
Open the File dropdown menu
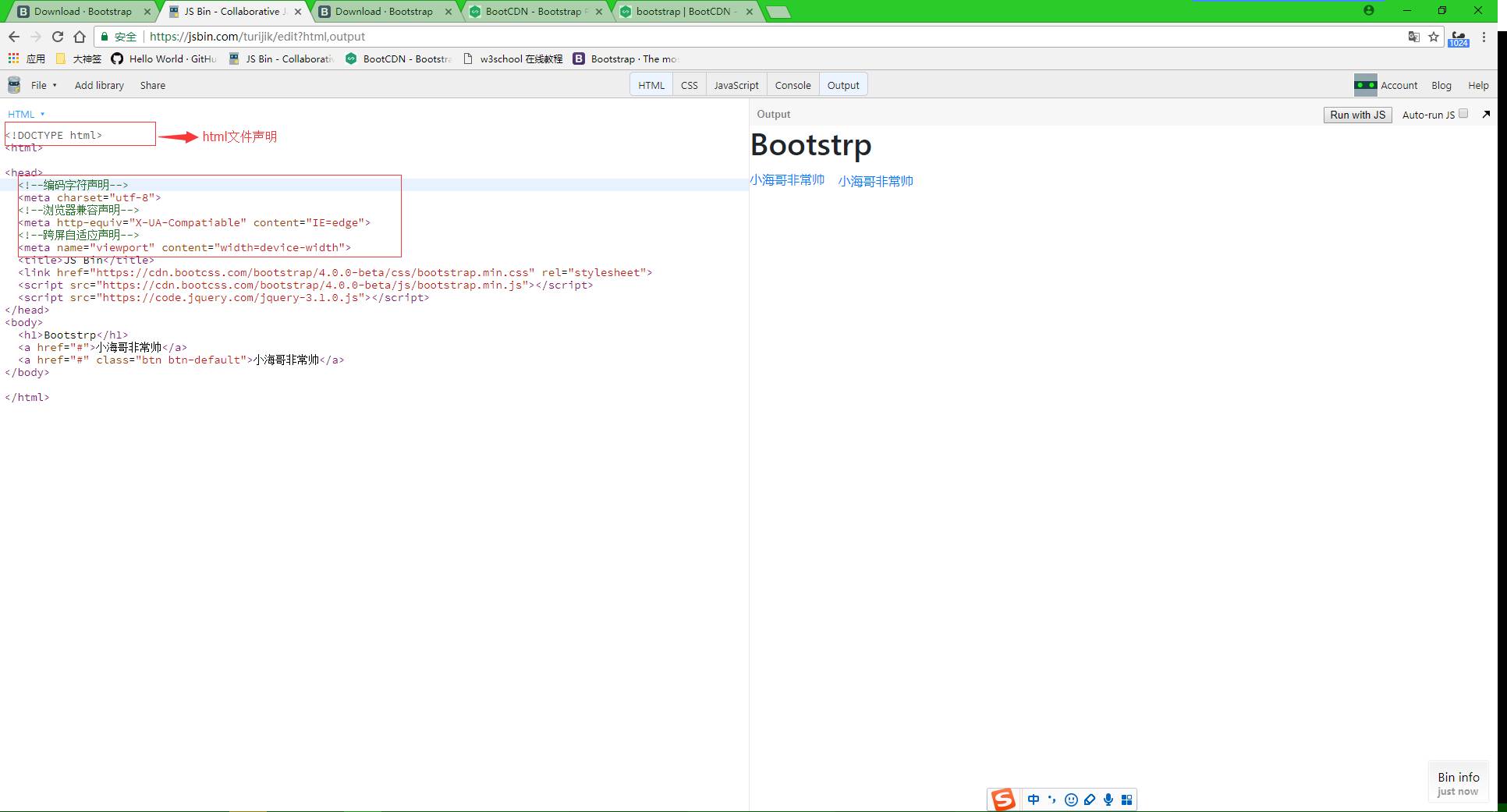pyautogui.click(x=44, y=85)
